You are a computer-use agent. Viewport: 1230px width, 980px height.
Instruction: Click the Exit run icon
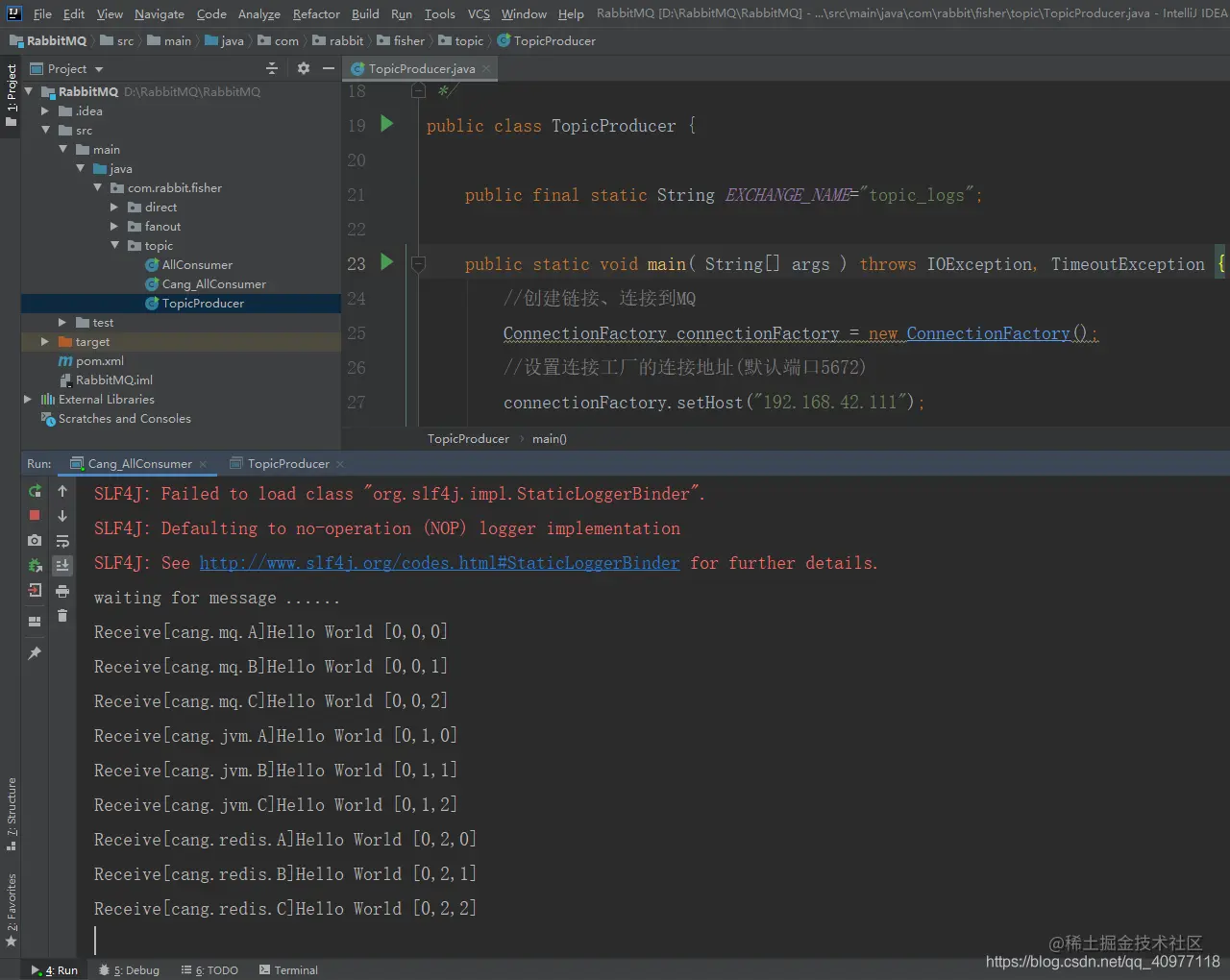[35, 591]
